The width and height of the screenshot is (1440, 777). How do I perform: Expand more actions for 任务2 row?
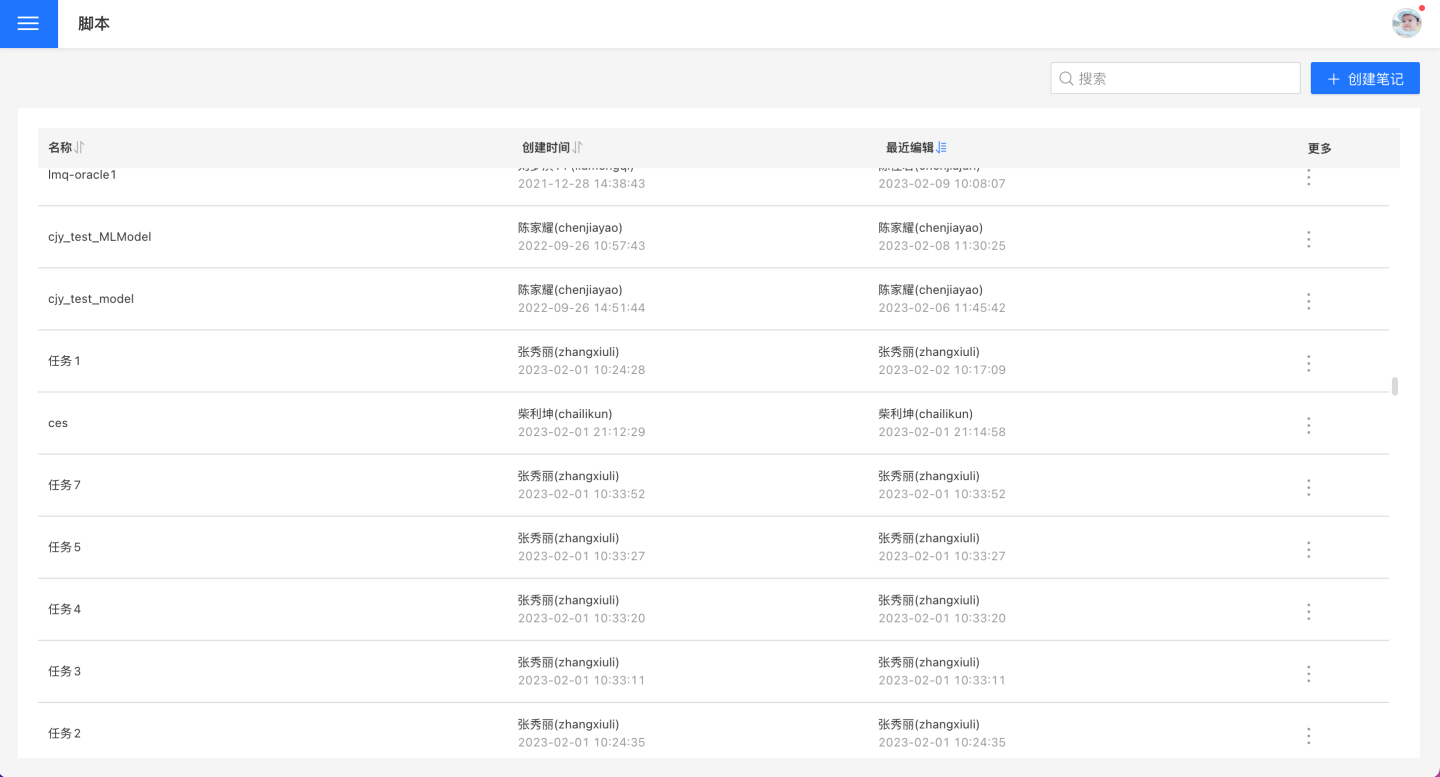(1308, 735)
